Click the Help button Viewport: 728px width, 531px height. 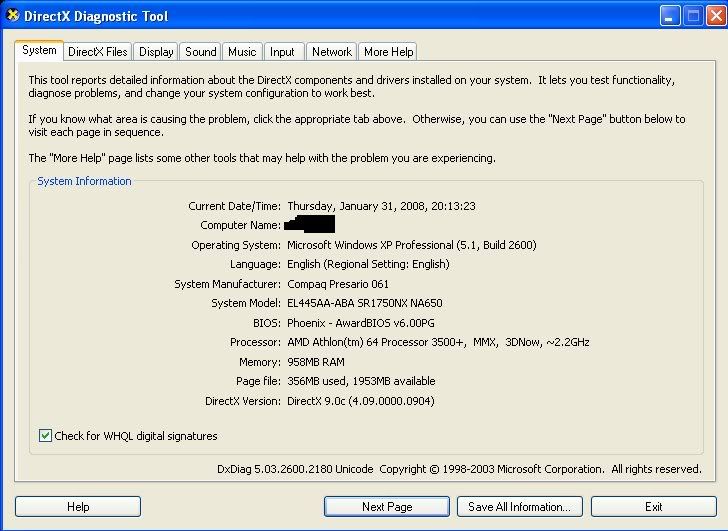pyautogui.click(x=78, y=506)
